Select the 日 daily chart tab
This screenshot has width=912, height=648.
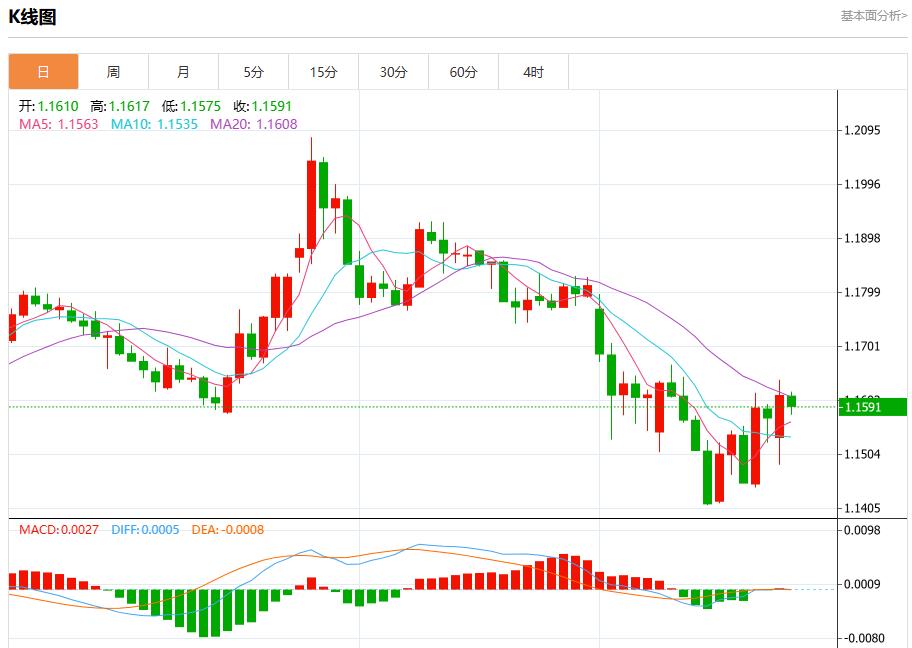tap(43, 72)
